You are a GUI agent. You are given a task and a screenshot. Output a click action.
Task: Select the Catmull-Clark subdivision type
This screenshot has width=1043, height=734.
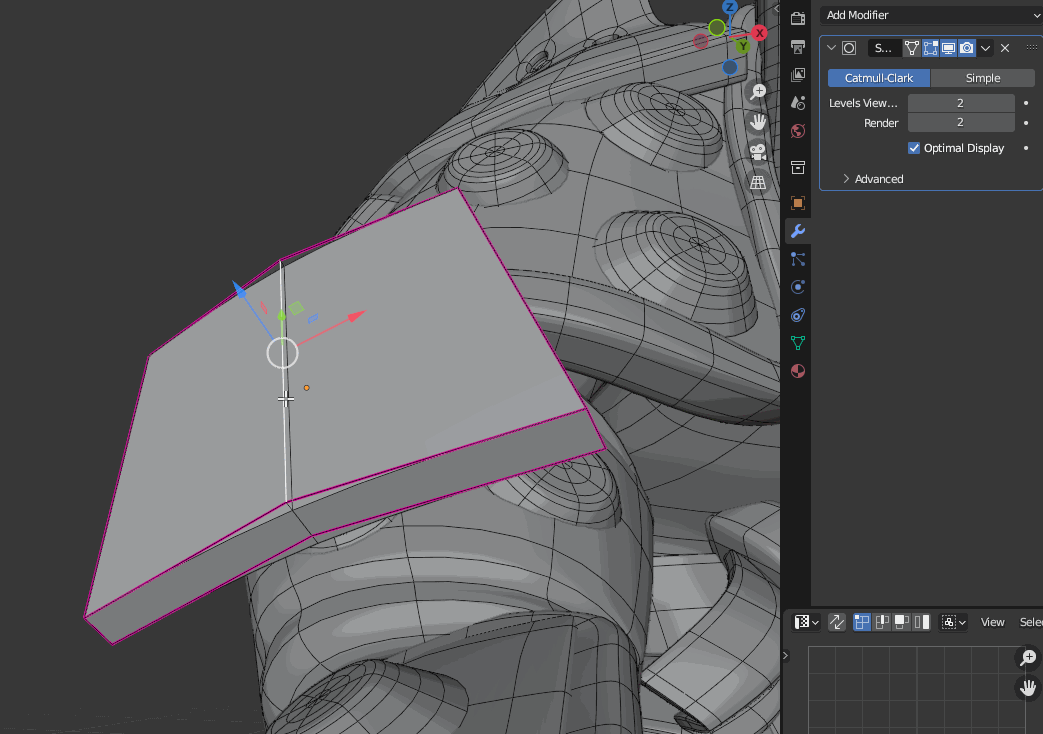coord(878,78)
